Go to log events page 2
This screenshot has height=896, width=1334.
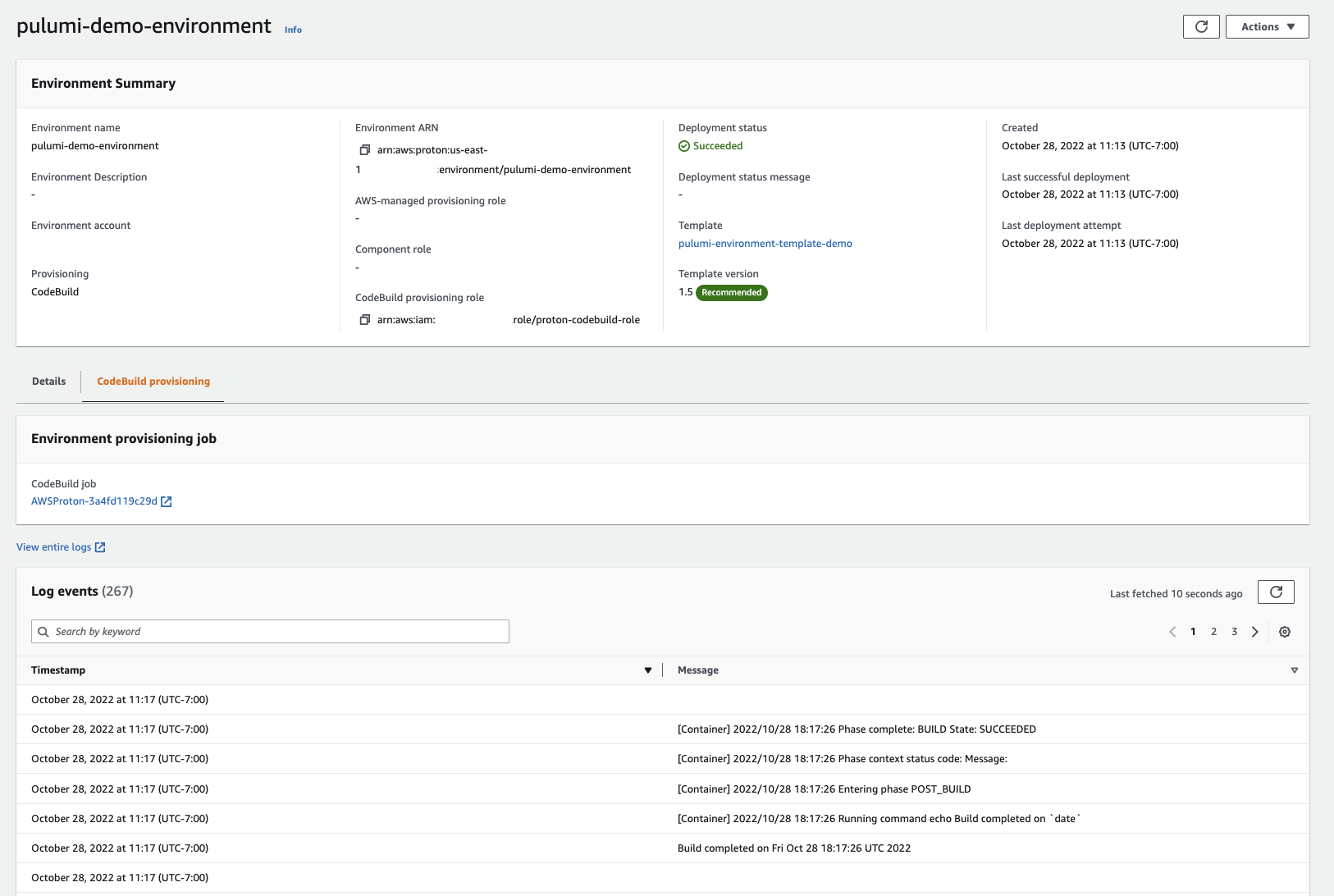(1213, 632)
